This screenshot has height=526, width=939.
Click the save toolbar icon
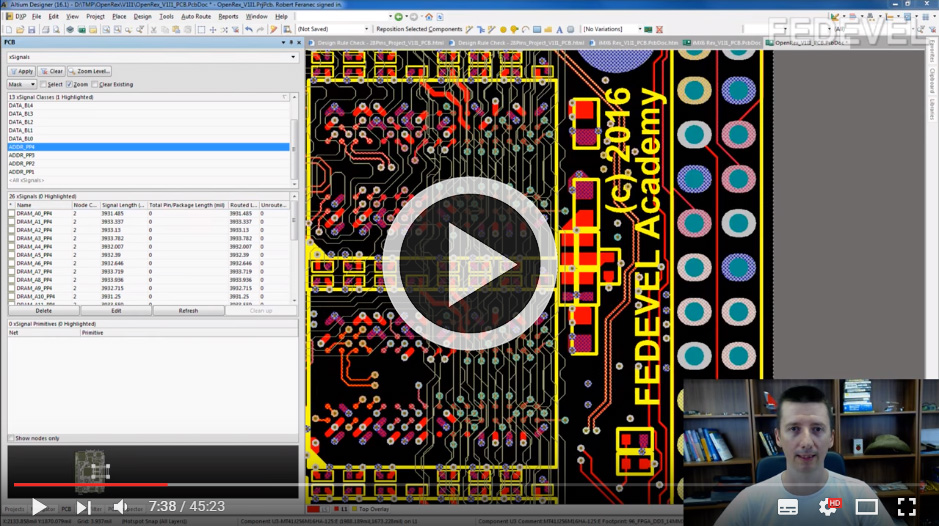click(31, 29)
